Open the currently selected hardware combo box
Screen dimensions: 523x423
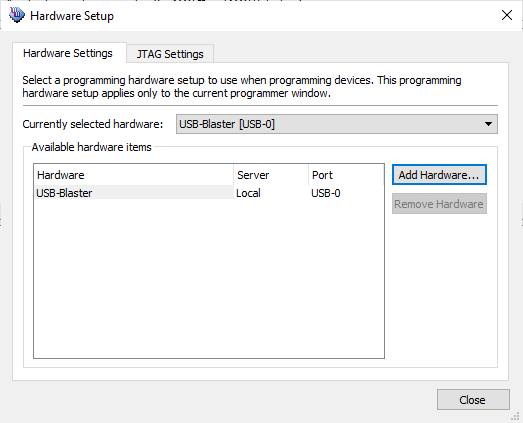click(x=337, y=124)
